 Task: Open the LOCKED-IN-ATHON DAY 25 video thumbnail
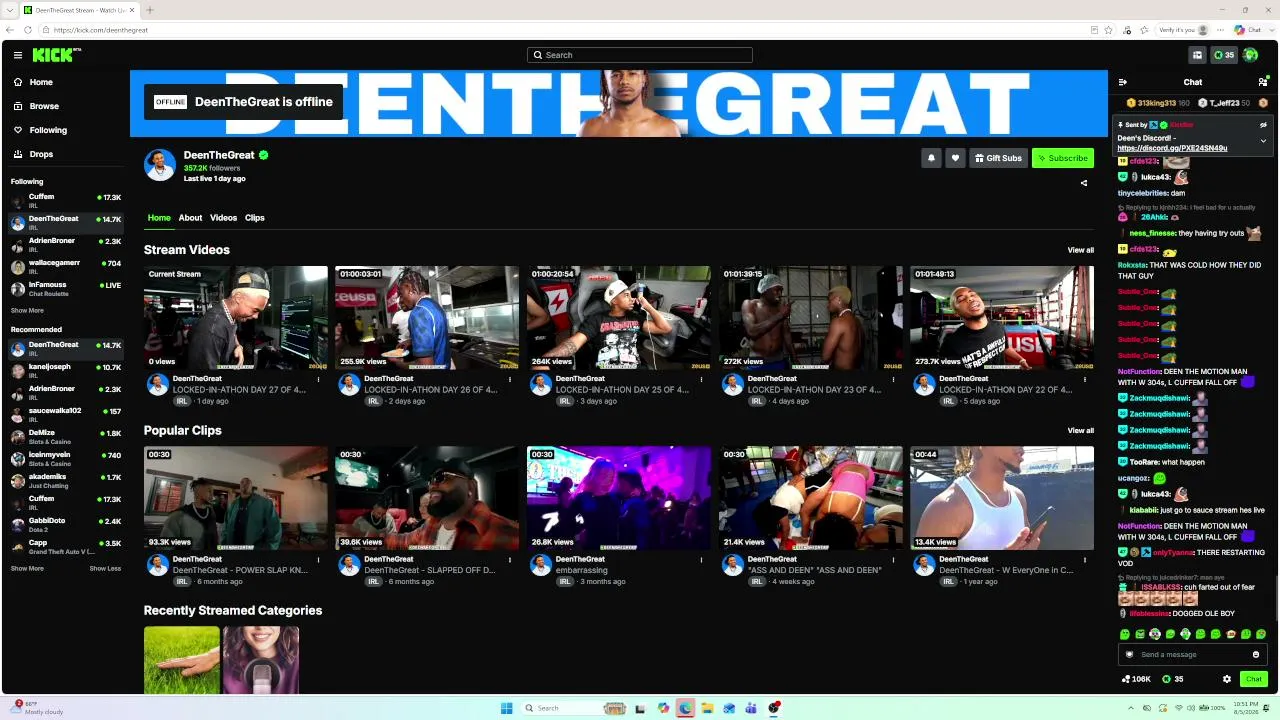pyautogui.click(x=619, y=318)
